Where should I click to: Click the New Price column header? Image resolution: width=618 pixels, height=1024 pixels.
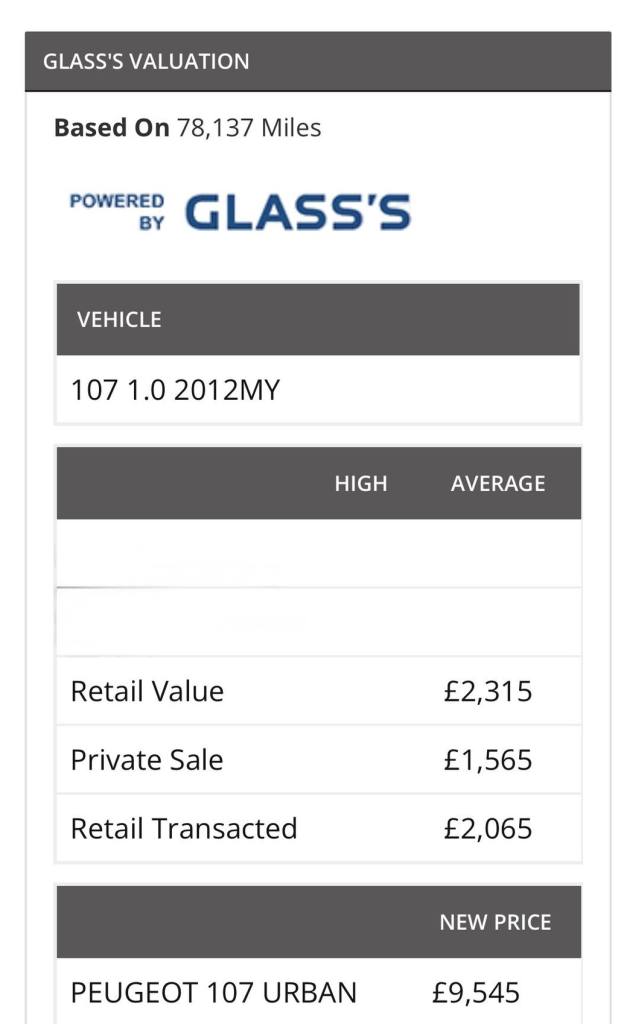(494, 921)
